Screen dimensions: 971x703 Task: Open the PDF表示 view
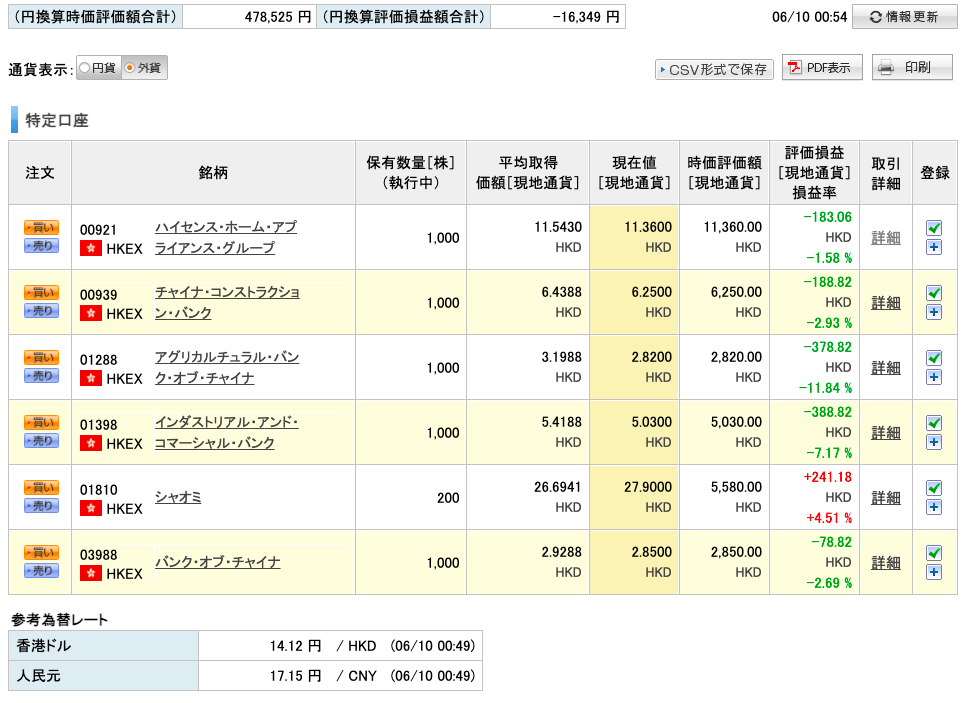click(x=822, y=68)
